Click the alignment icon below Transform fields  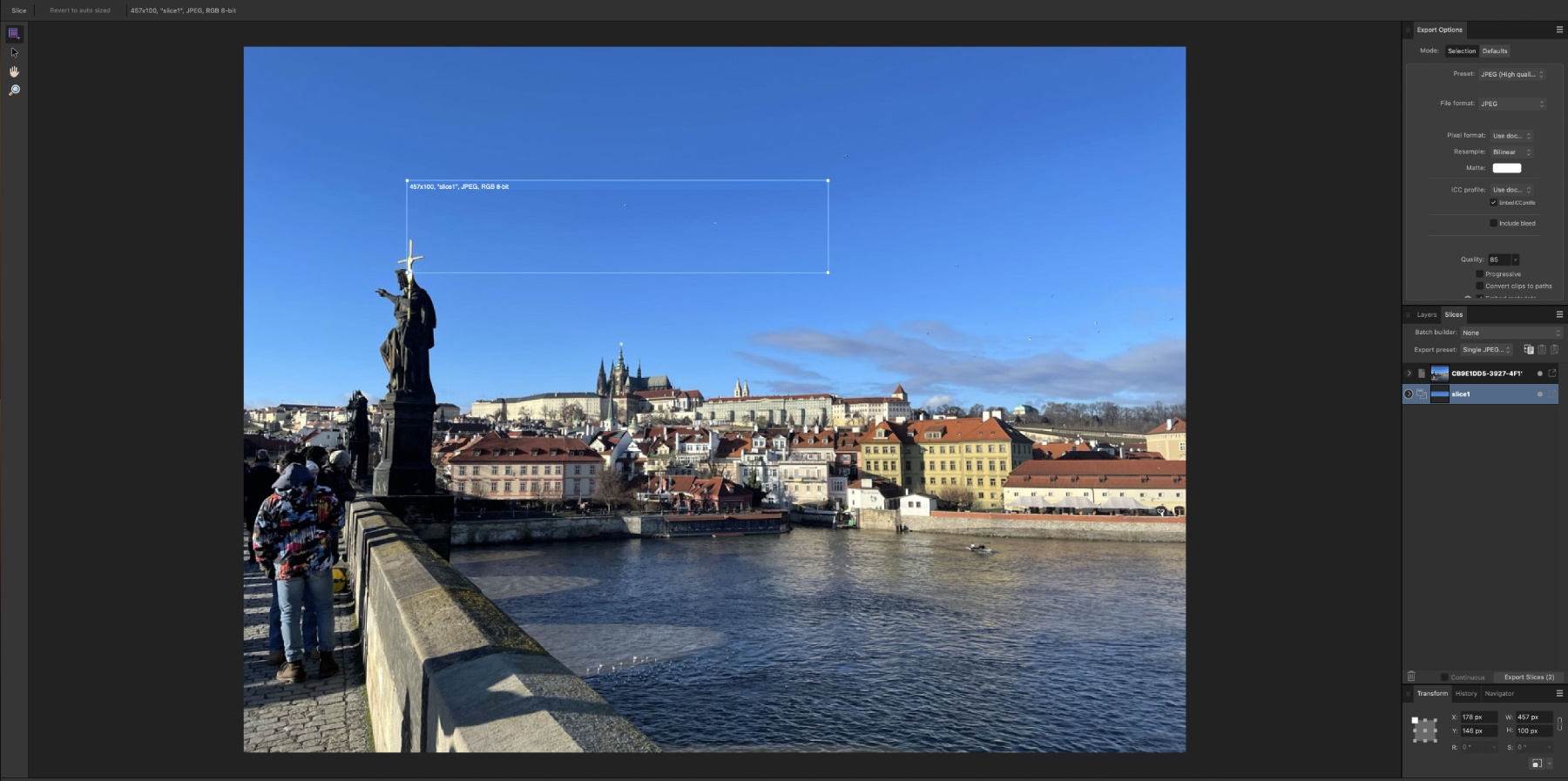(1536, 764)
